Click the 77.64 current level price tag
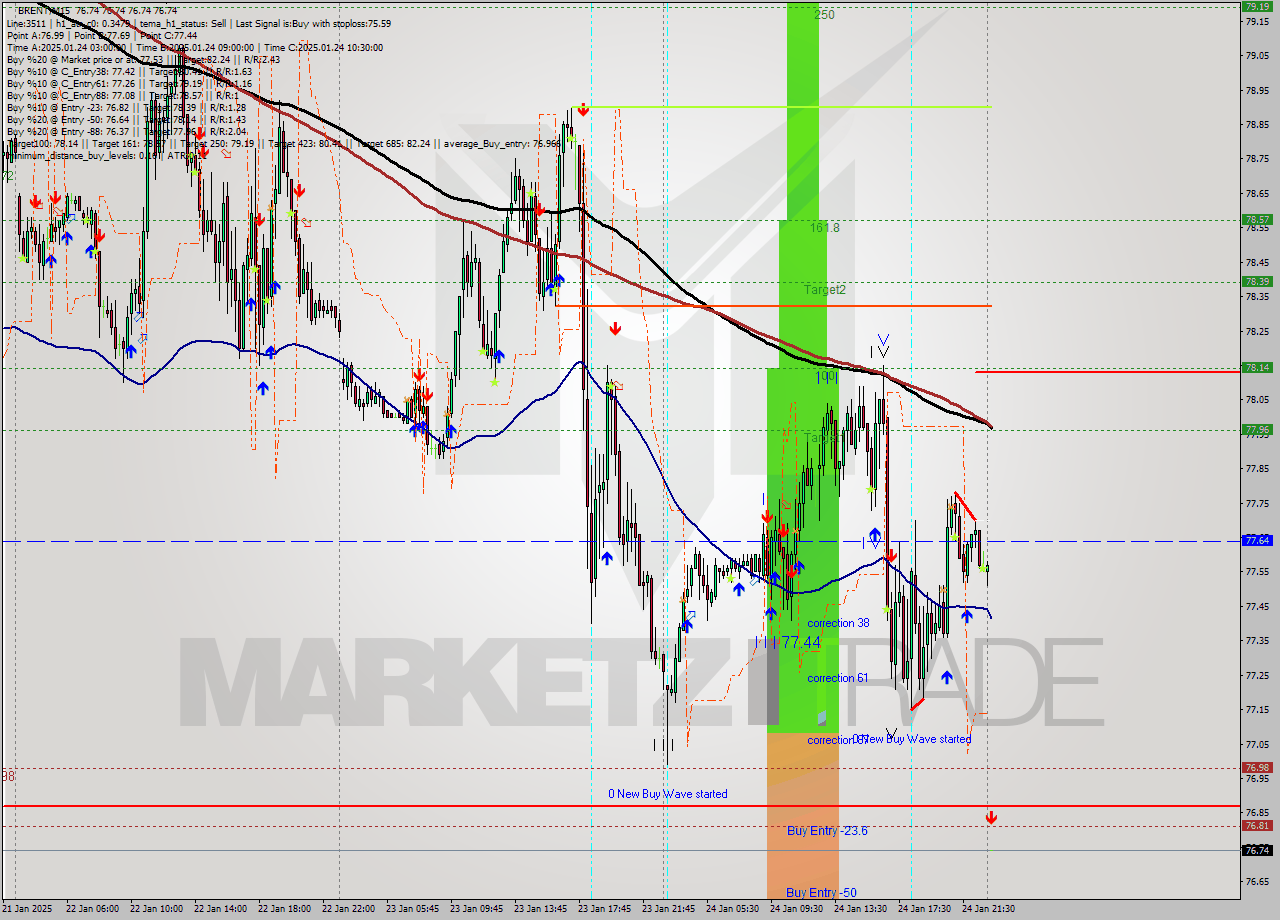 point(1257,540)
